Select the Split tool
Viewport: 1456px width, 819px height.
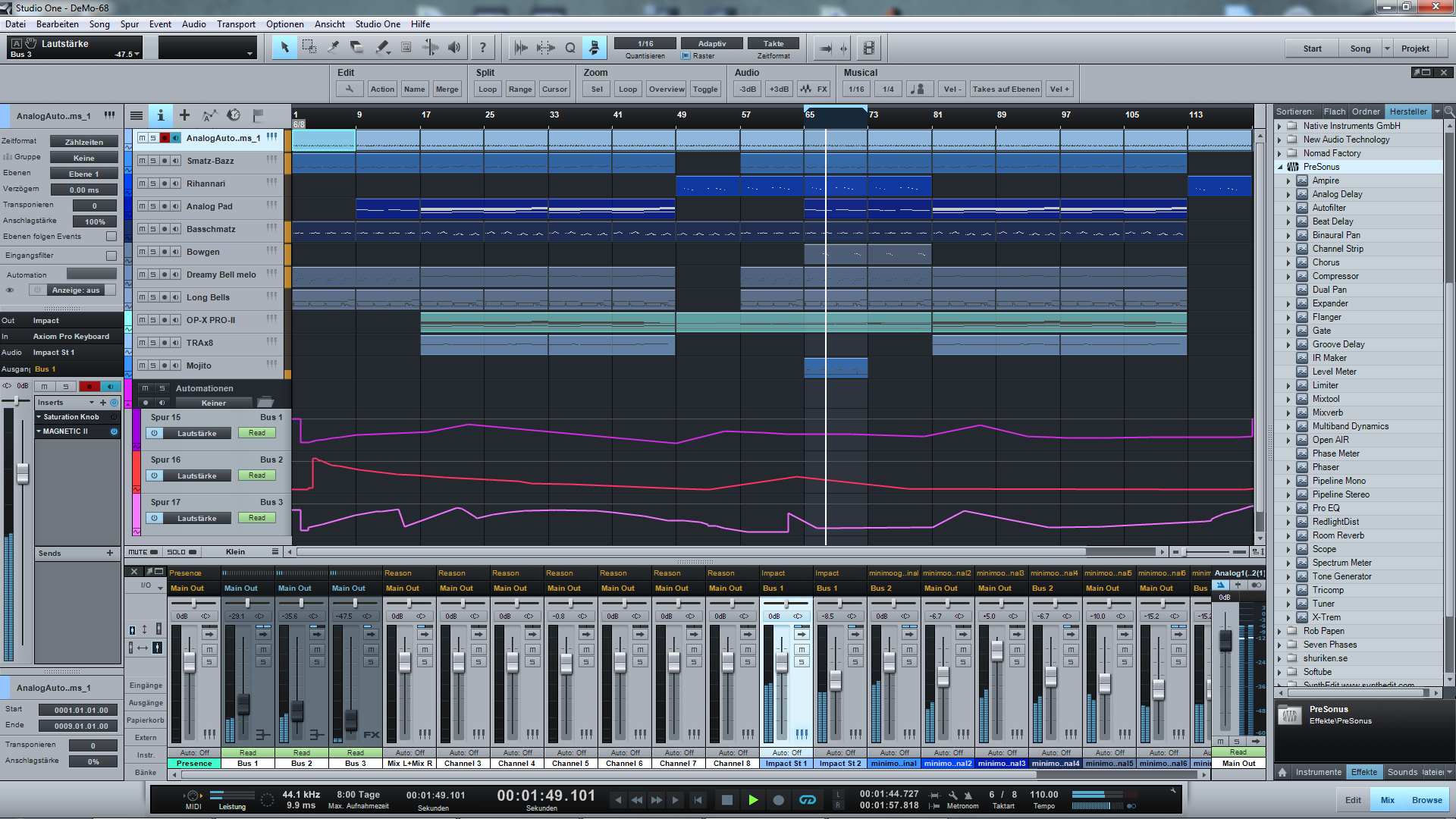[x=333, y=48]
